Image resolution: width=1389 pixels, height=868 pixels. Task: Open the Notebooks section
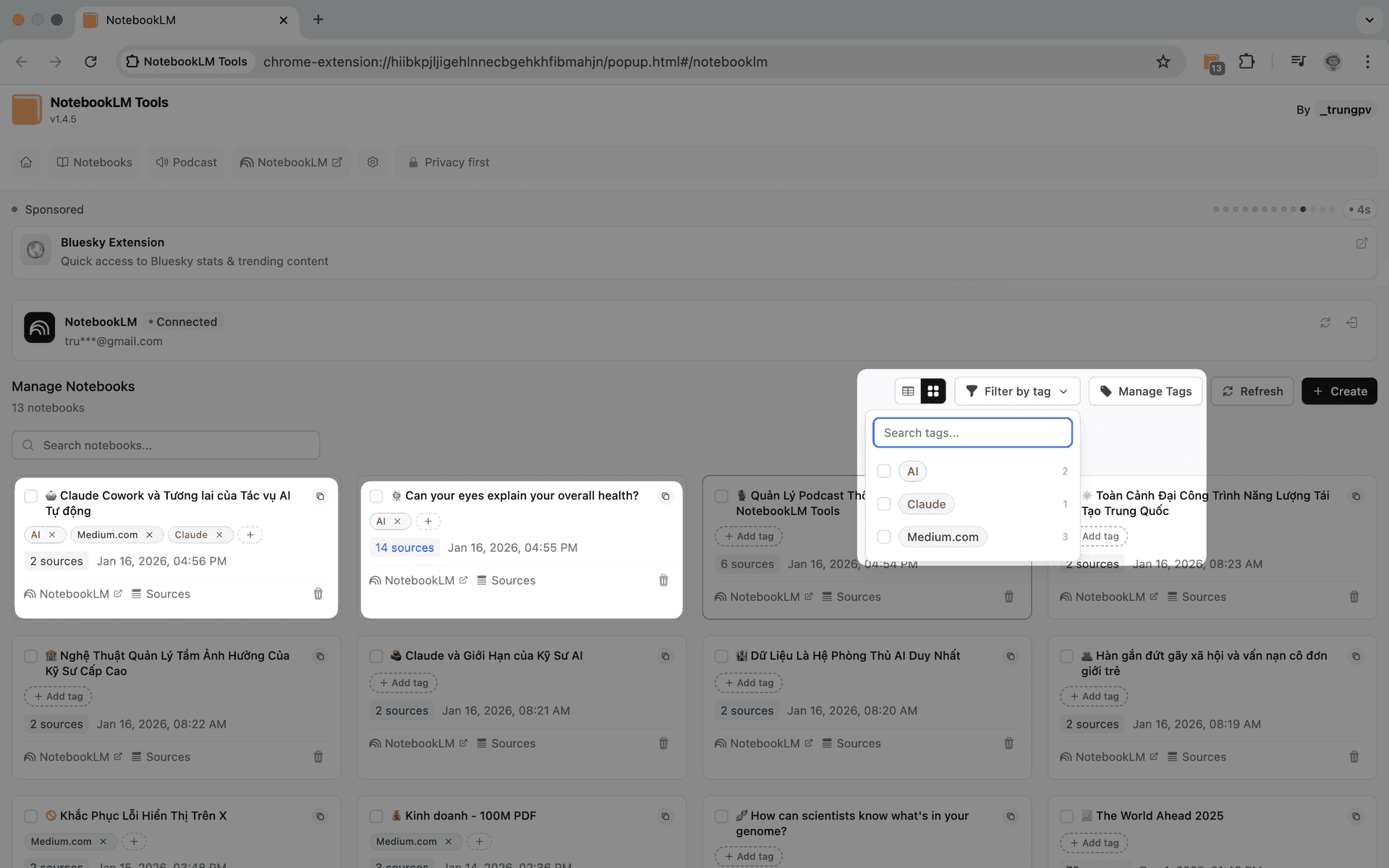click(93, 162)
